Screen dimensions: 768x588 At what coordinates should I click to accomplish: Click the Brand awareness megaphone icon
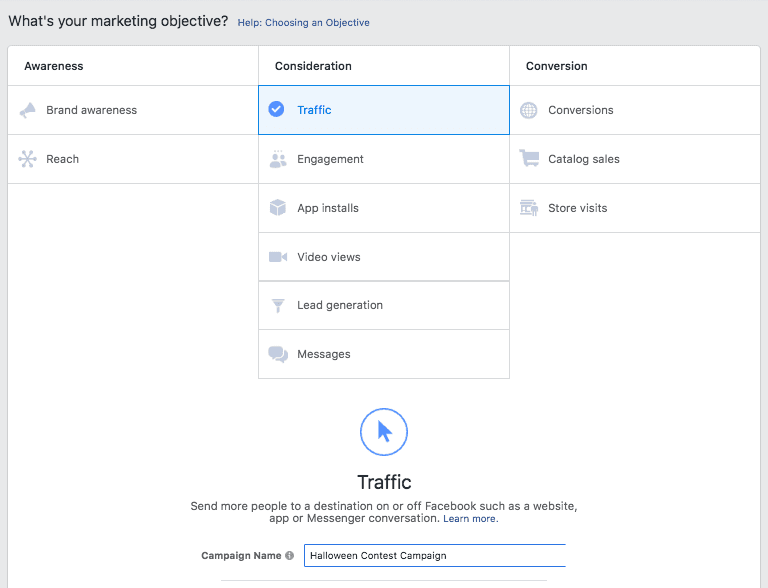28,111
